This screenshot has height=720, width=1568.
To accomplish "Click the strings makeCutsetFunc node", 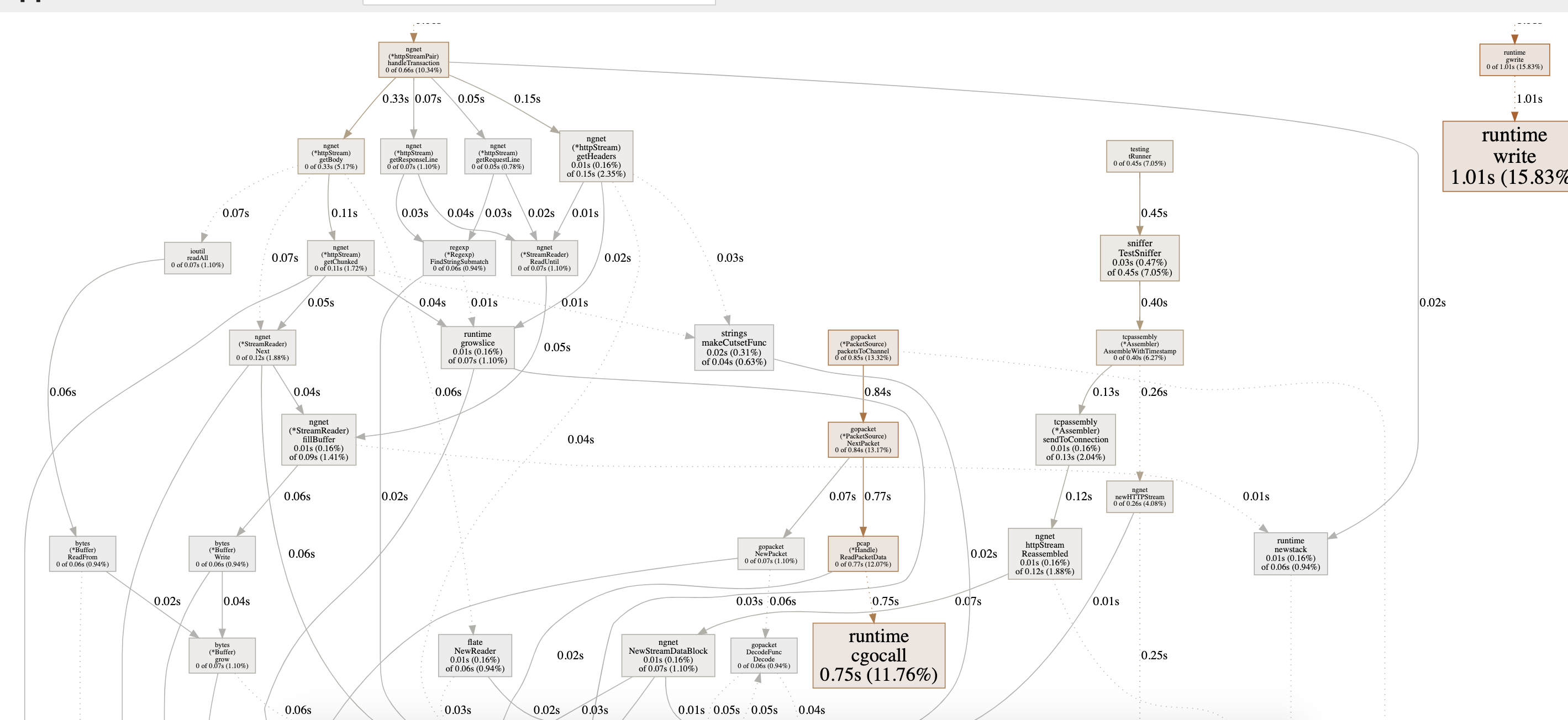I will coord(734,347).
